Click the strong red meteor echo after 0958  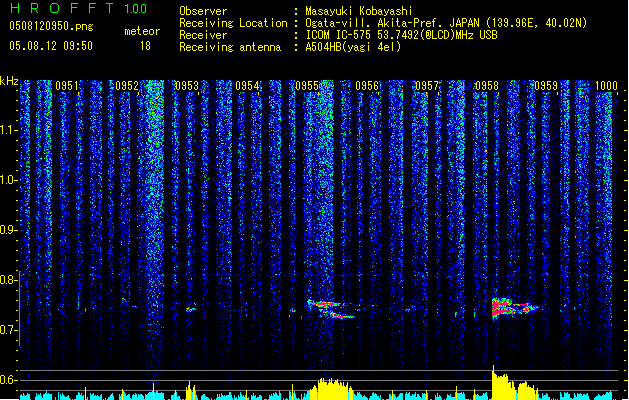click(513, 308)
